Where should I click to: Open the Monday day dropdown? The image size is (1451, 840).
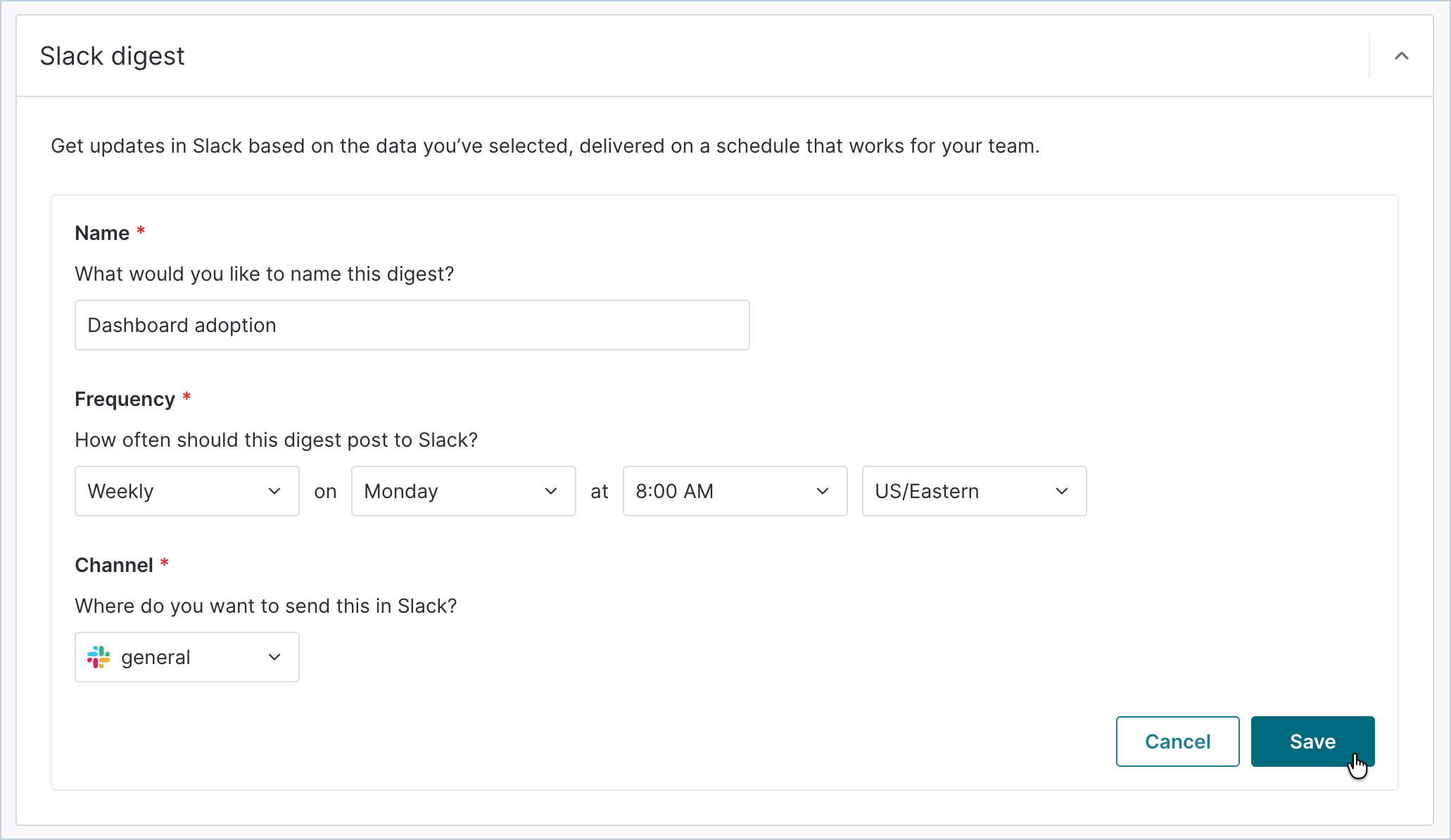point(464,491)
